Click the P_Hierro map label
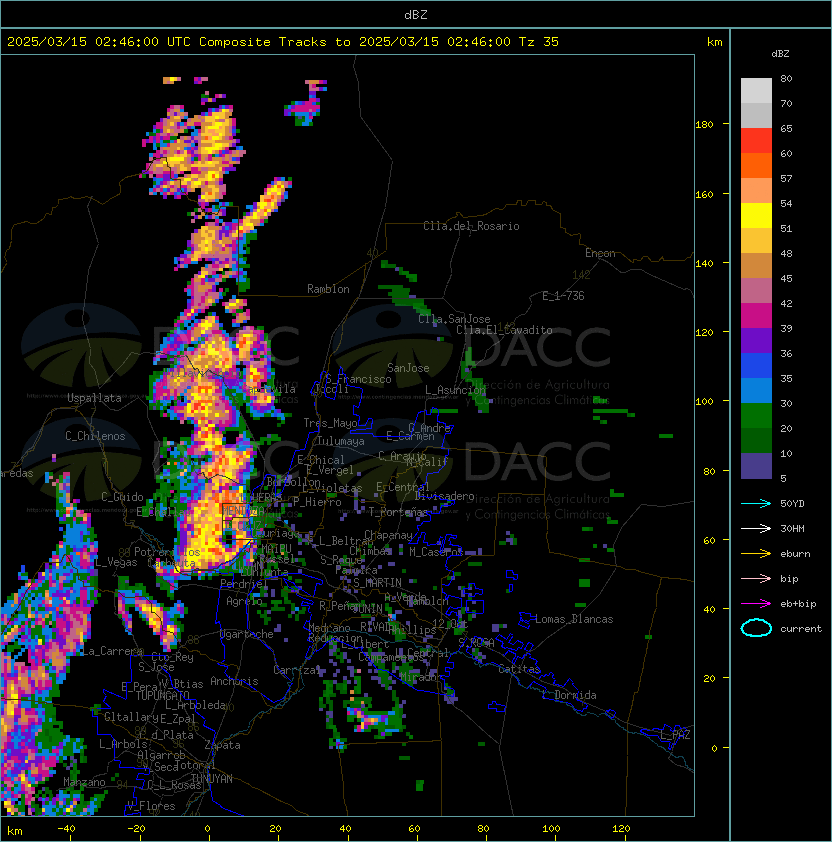832x842 pixels. [x=317, y=502]
